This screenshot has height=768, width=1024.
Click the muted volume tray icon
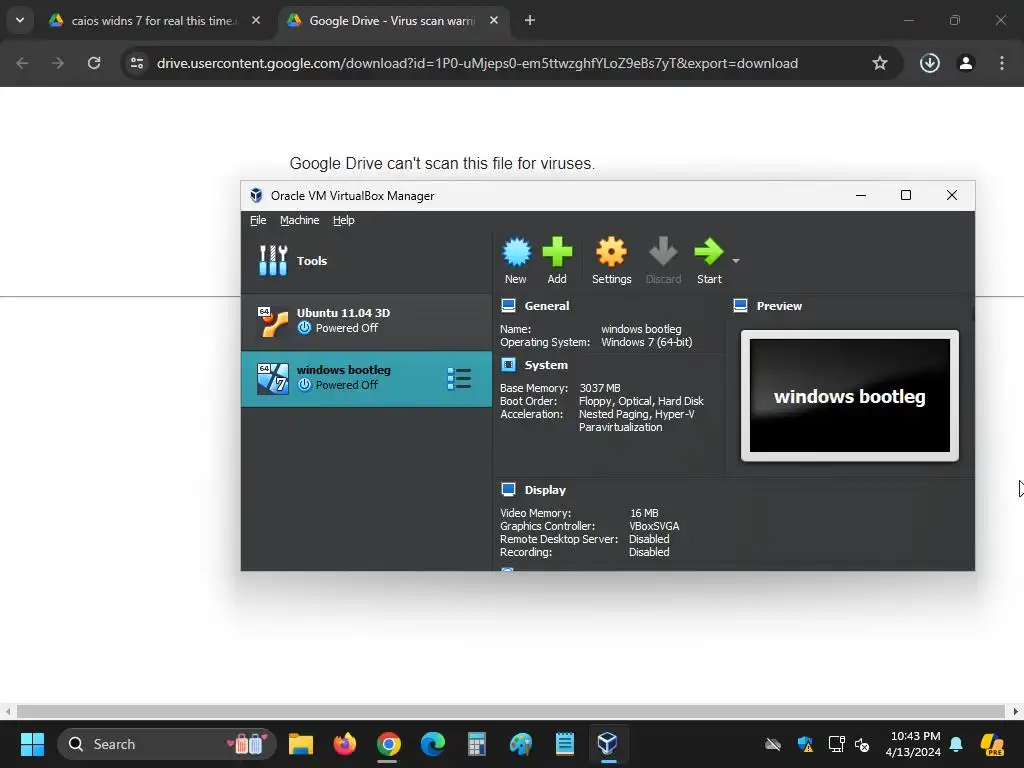pyautogui.click(x=862, y=744)
